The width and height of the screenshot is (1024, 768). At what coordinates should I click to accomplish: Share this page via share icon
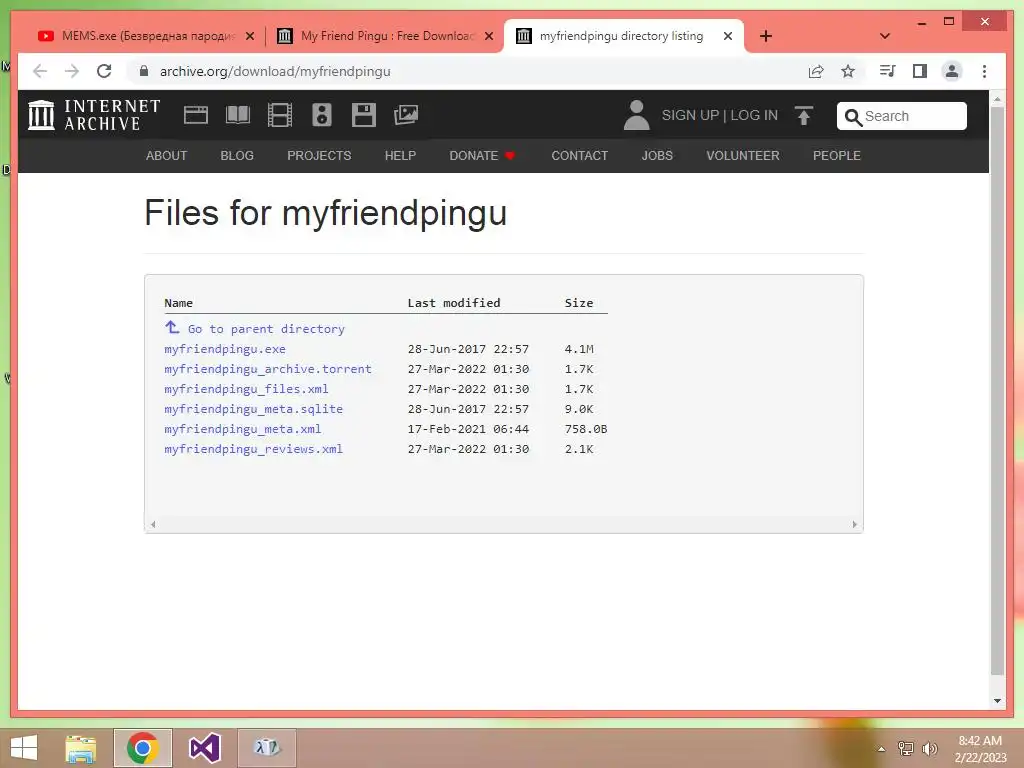(x=816, y=71)
